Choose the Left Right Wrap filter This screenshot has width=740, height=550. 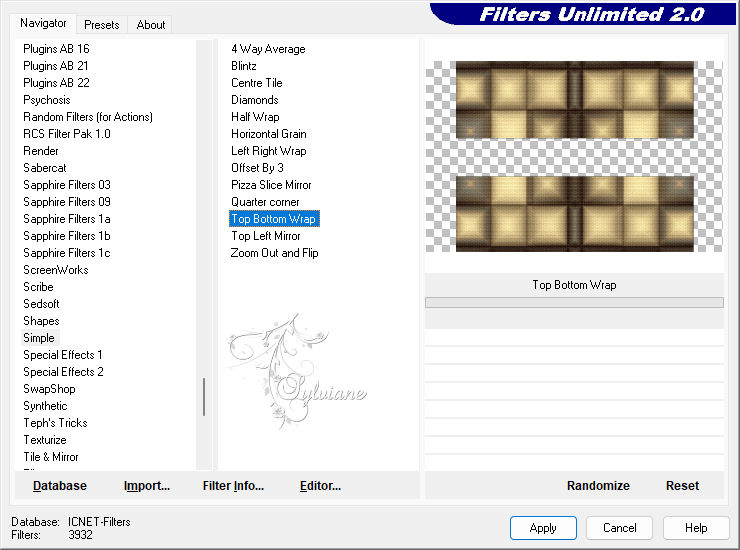269,151
